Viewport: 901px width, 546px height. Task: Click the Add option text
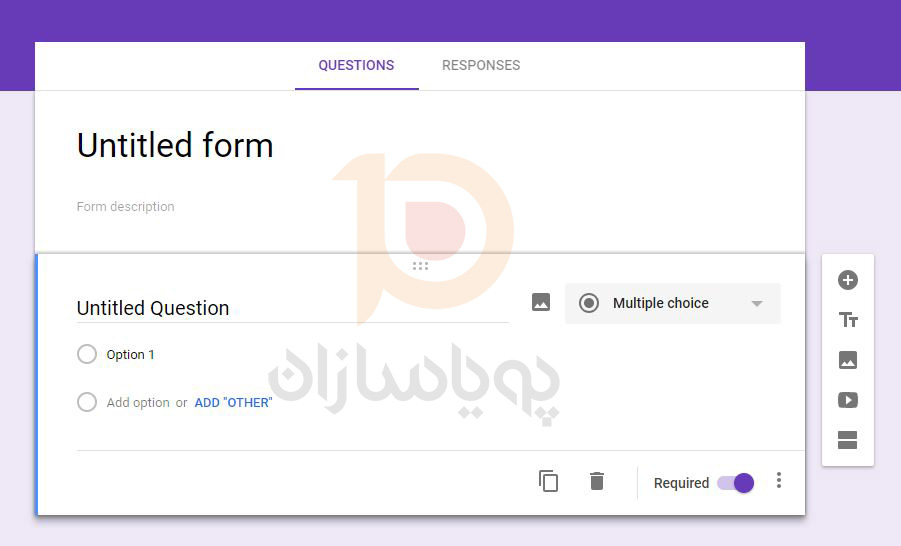click(138, 403)
